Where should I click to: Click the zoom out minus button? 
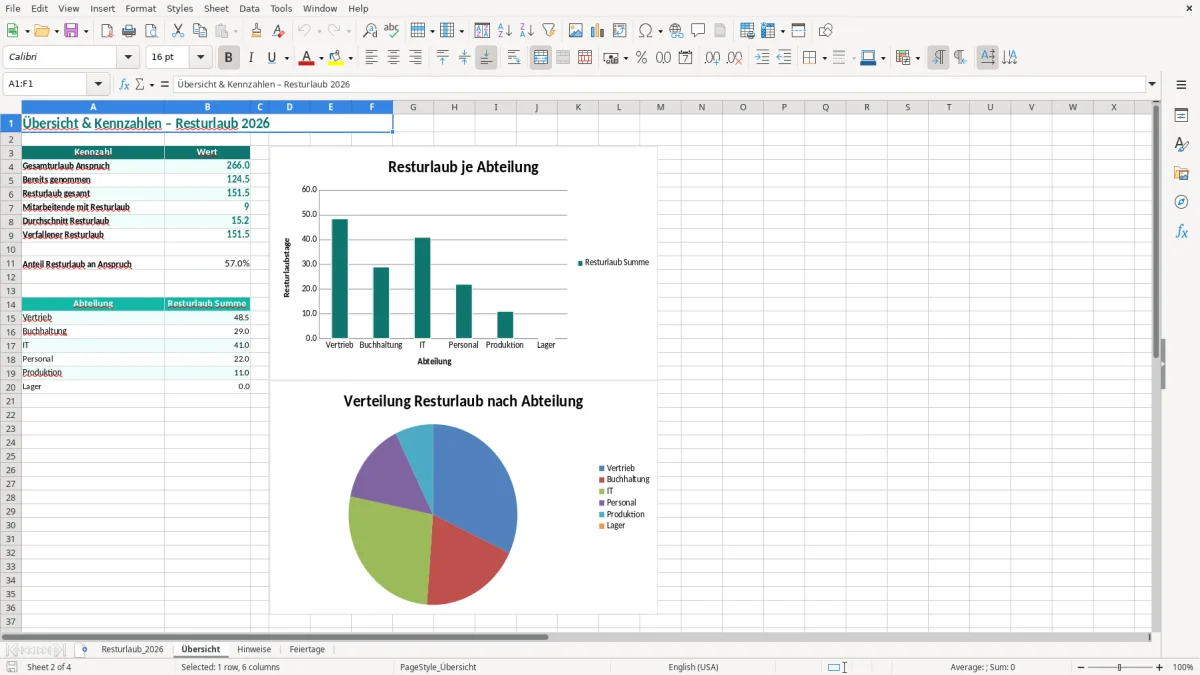(1081, 667)
